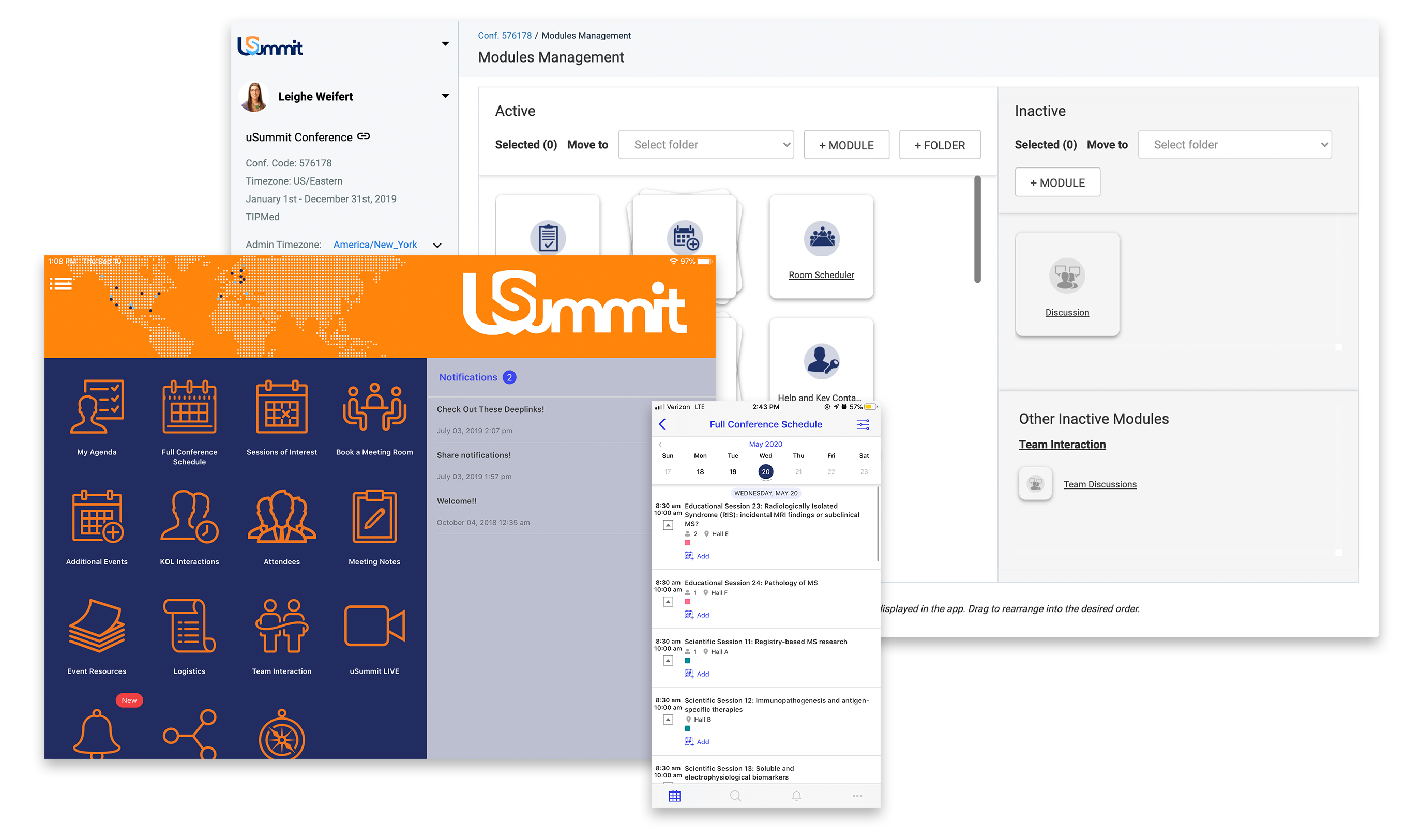Image resolution: width=1406 pixels, height=840 pixels.
Task: Add Educational Session 24 to agenda
Action: pos(697,615)
